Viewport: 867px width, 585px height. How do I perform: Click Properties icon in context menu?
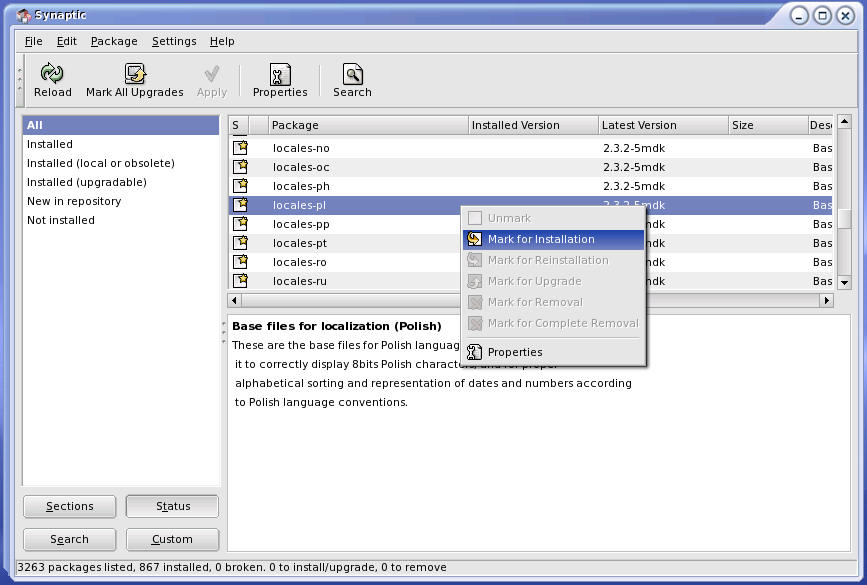474,352
